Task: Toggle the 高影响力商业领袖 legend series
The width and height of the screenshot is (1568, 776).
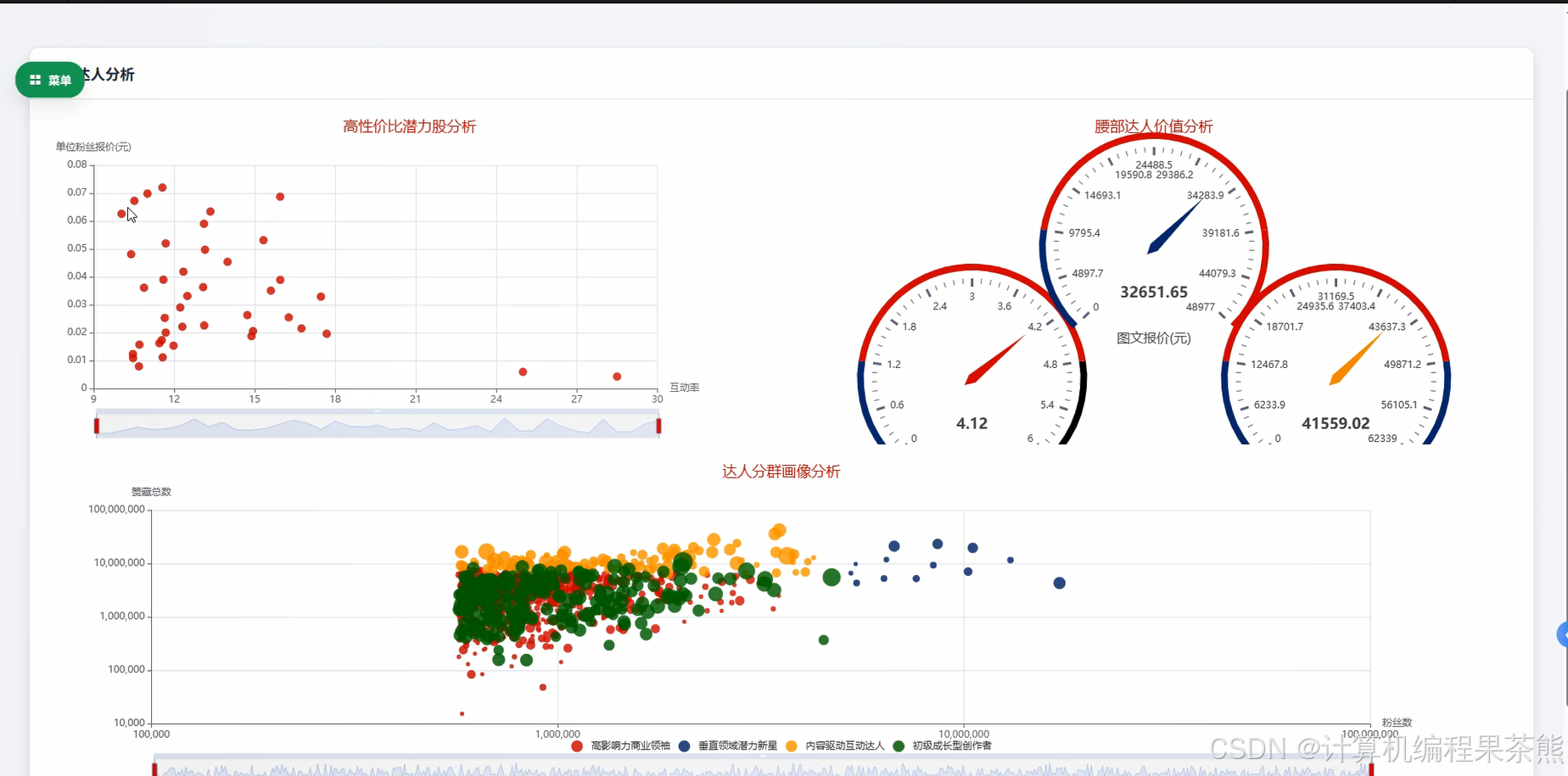Action: pos(622,745)
